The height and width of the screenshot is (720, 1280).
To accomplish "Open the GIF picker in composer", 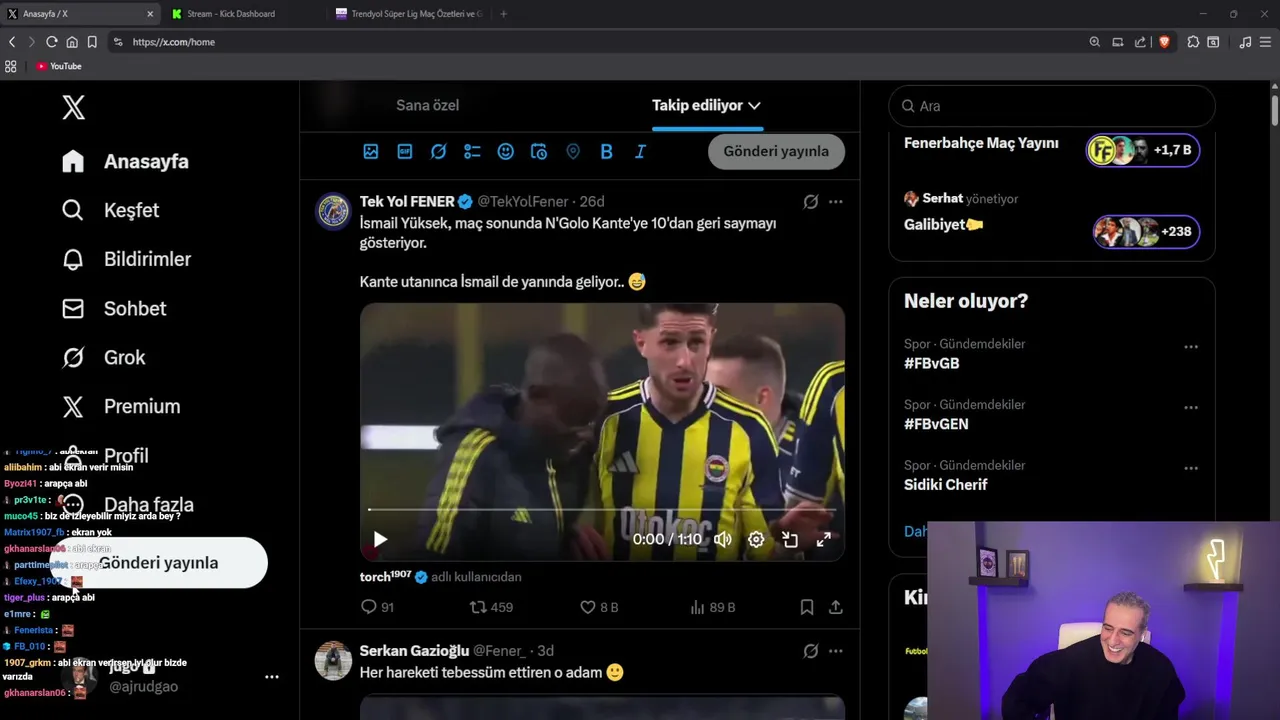I will click(405, 151).
